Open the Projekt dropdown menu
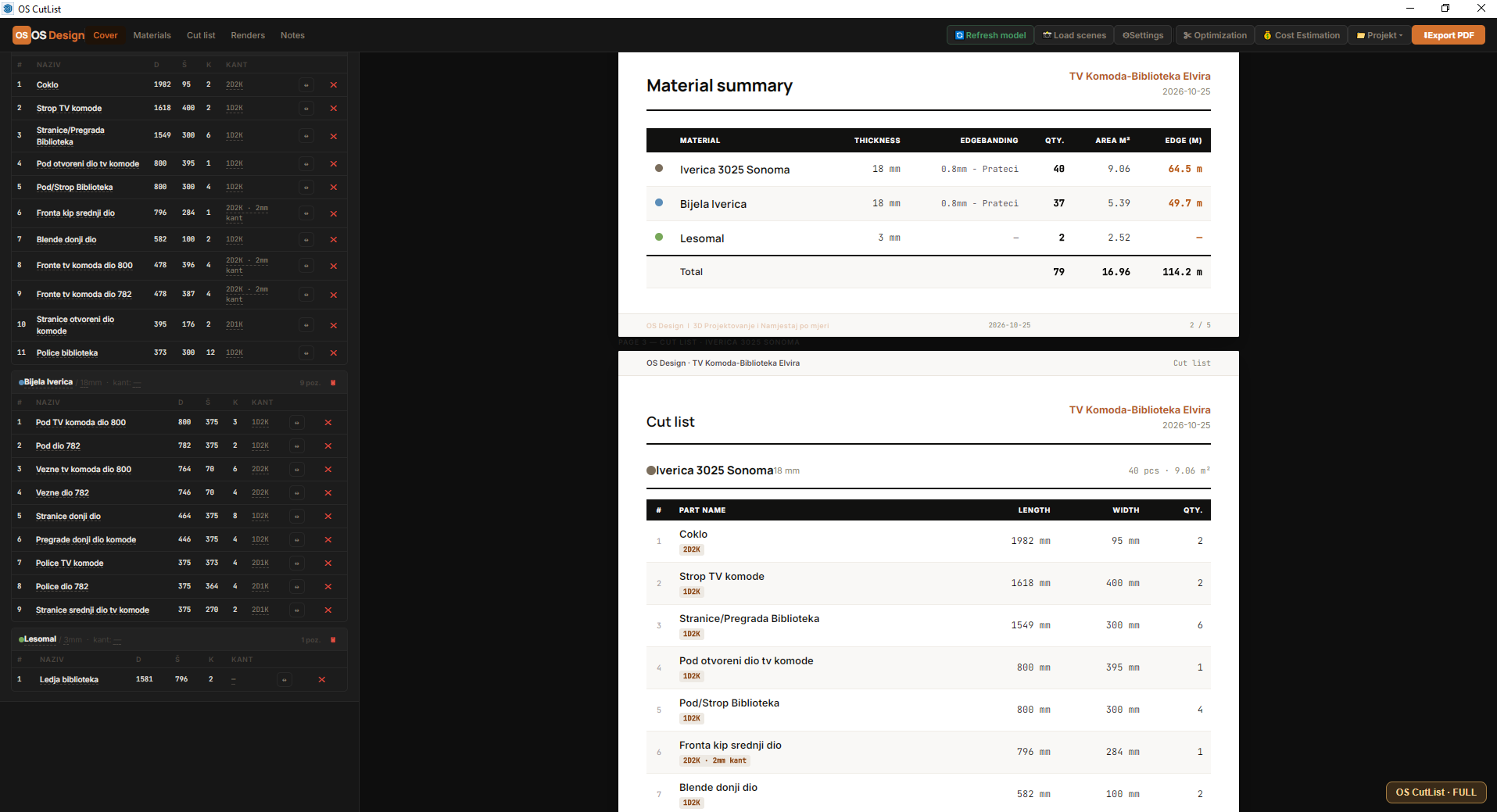This screenshot has height=812, width=1497. [1380, 35]
